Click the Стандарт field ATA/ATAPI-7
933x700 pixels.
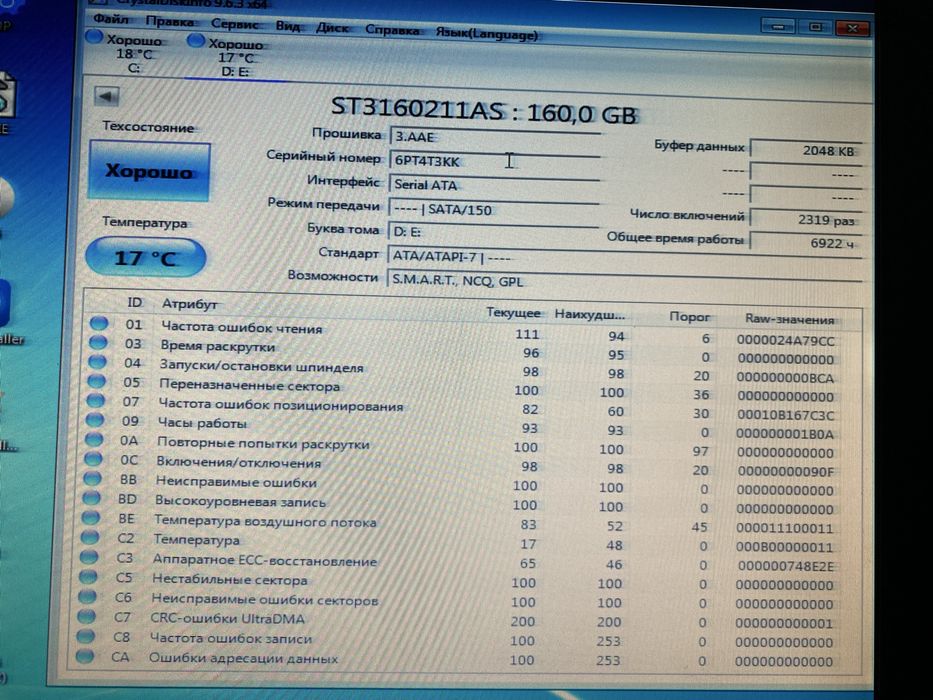click(625, 257)
